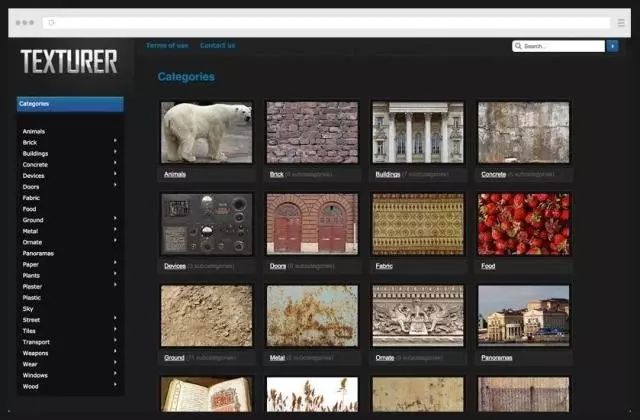The width and height of the screenshot is (640, 420).
Task: Open Animals in the sidebar menu
Action: pyautogui.click(x=34, y=131)
